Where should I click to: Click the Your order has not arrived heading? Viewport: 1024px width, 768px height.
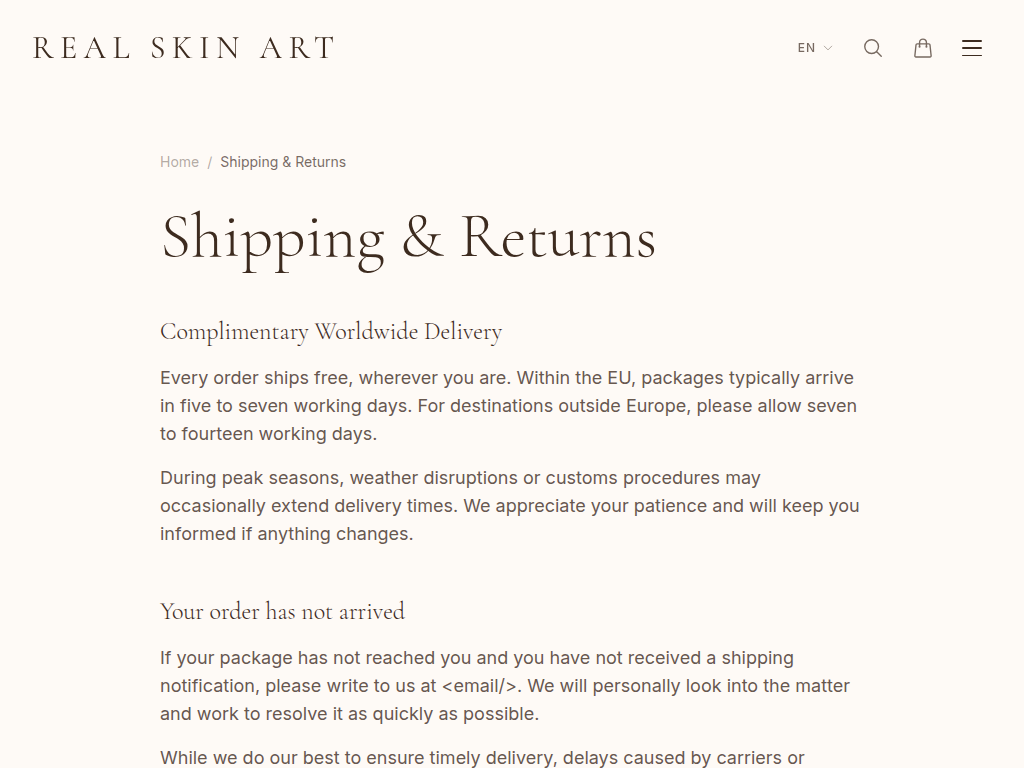click(x=282, y=611)
